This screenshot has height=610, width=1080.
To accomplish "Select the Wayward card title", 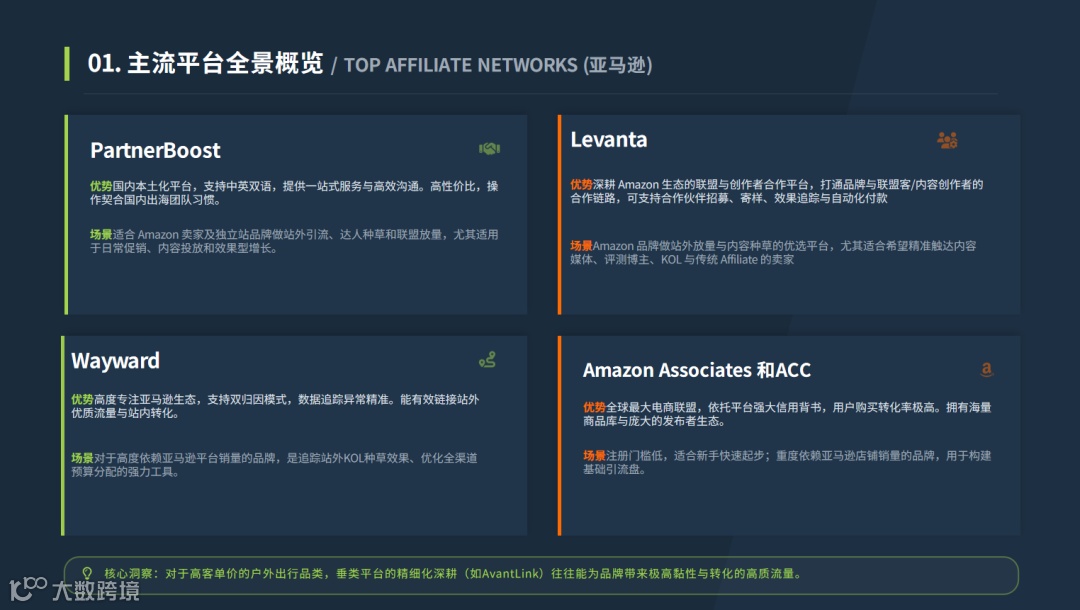I will click(115, 361).
